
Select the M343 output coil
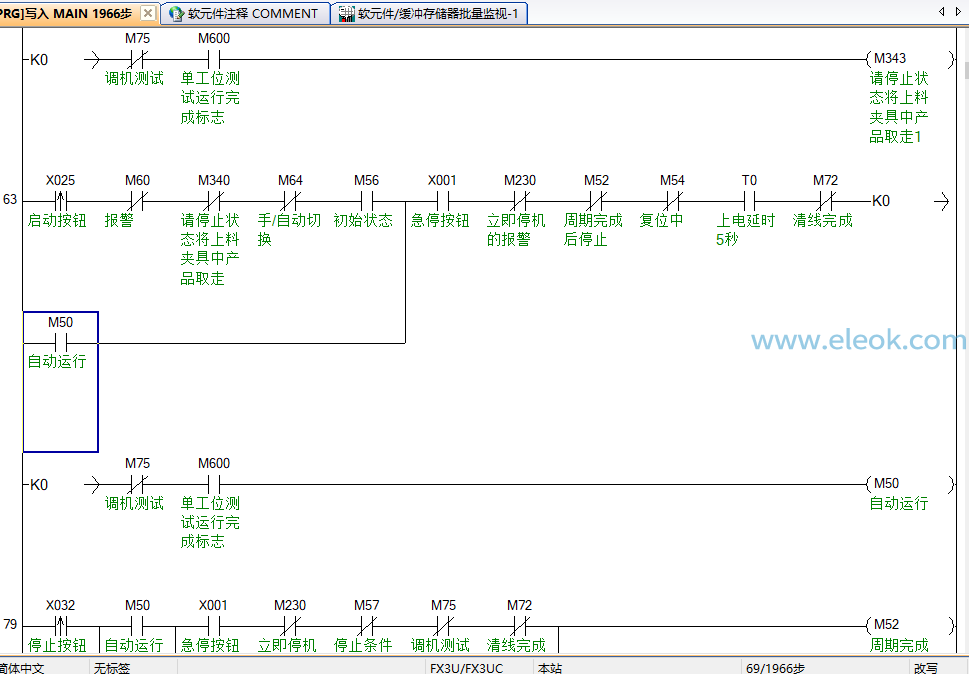tap(912, 59)
